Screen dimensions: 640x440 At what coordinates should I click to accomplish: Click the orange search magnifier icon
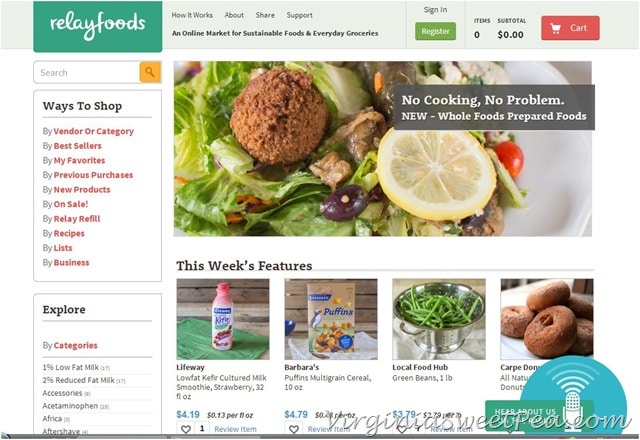click(x=150, y=72)
